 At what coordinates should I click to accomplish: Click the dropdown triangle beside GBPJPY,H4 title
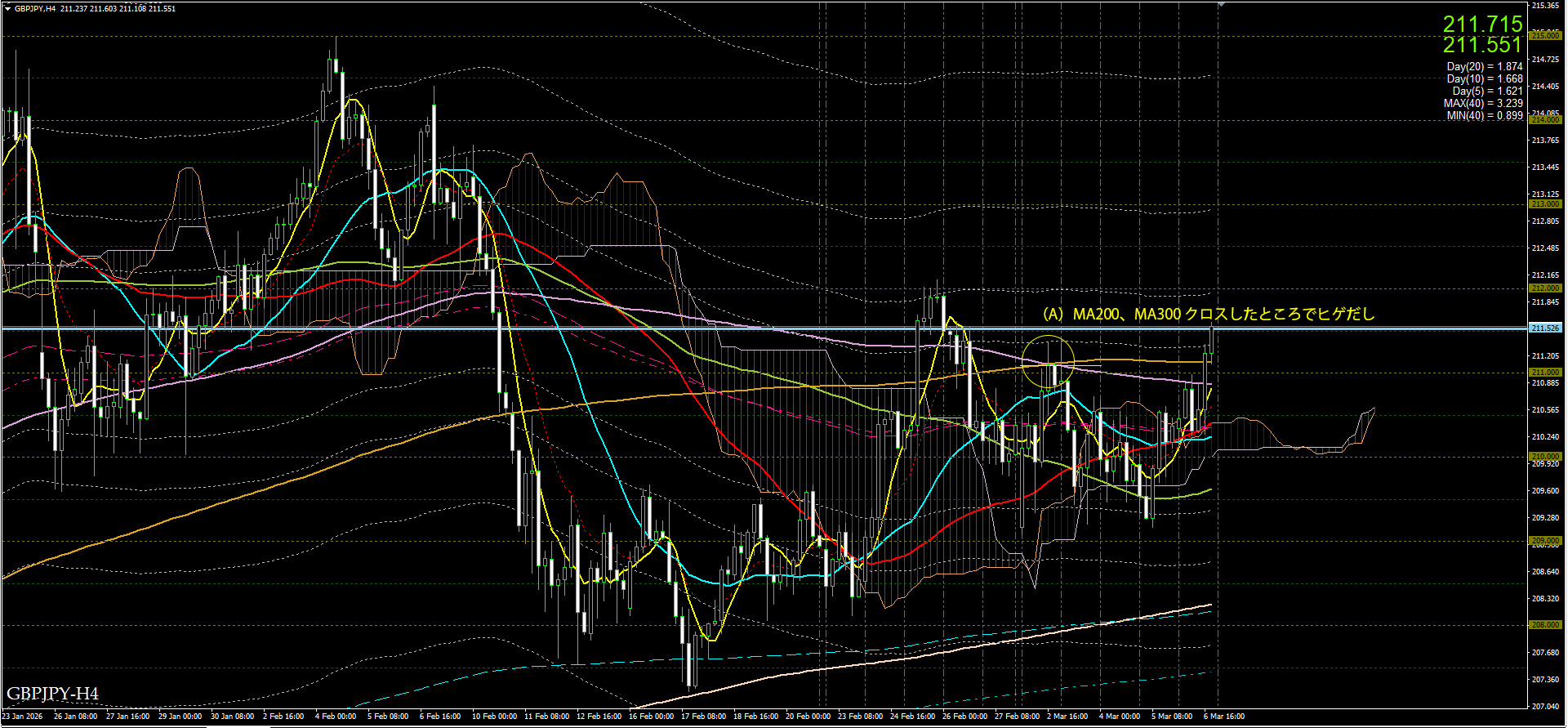point(7,8)
